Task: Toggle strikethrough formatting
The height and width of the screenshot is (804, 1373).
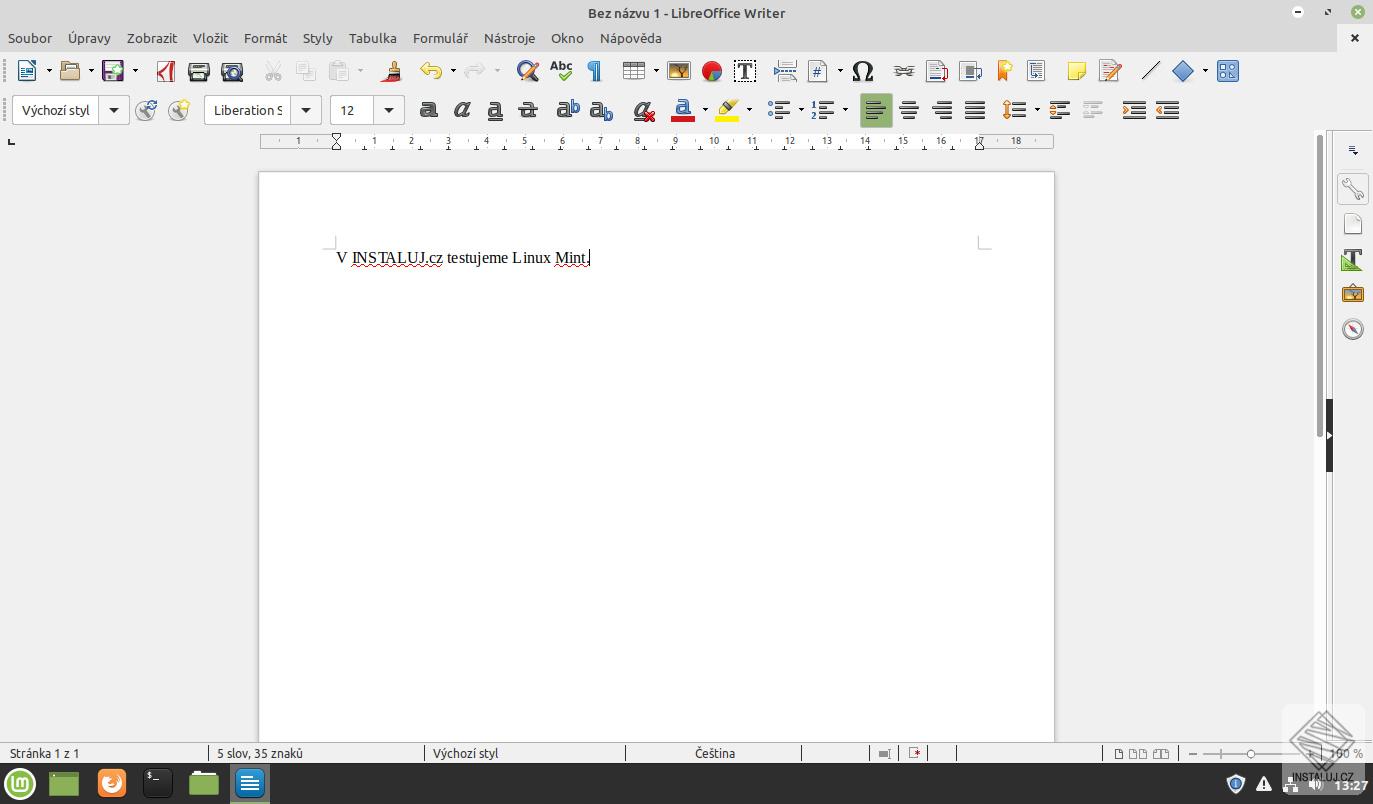Action: coord(528,110)
